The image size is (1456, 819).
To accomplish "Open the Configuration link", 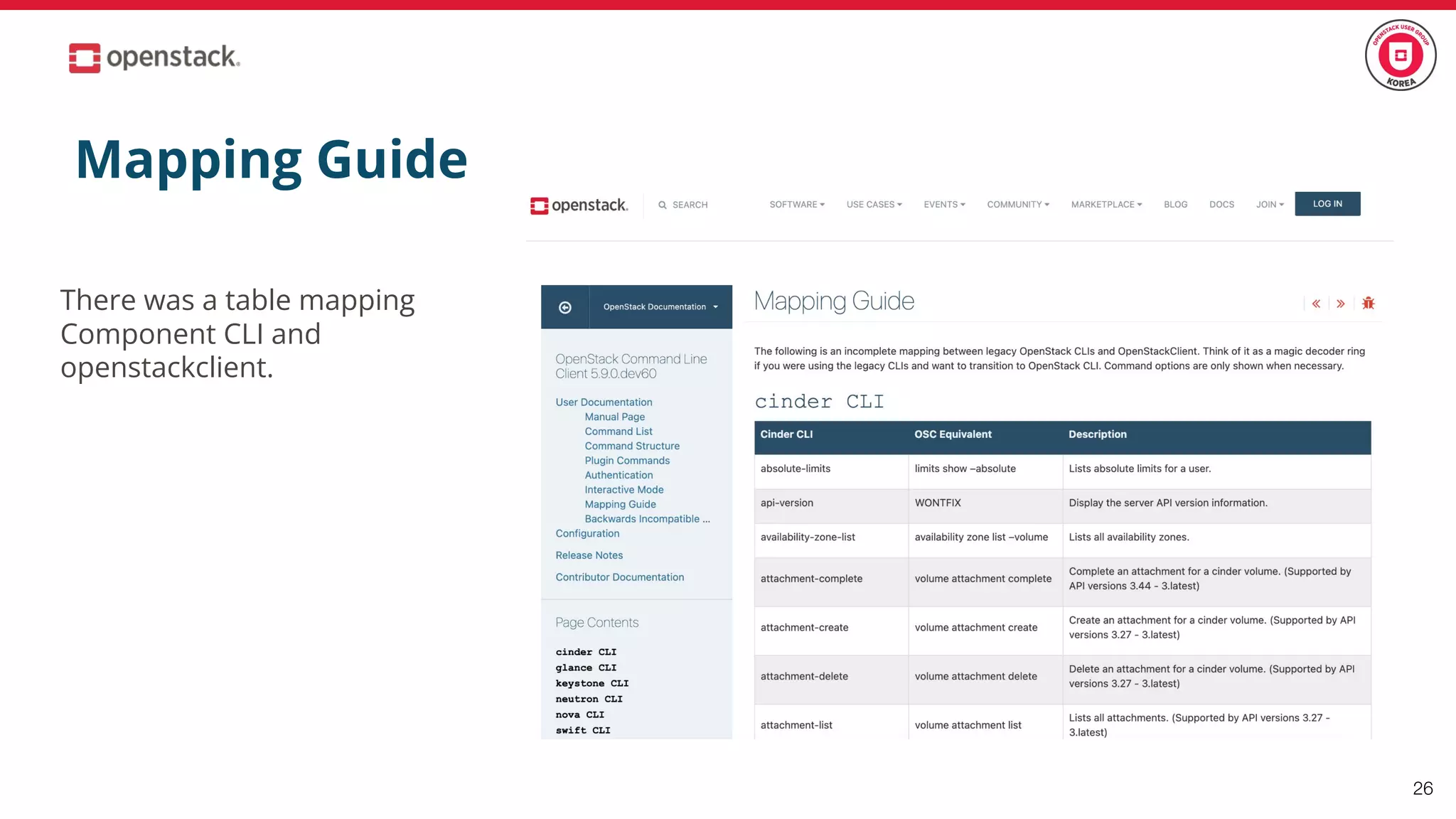I will (x=587, y=534).
